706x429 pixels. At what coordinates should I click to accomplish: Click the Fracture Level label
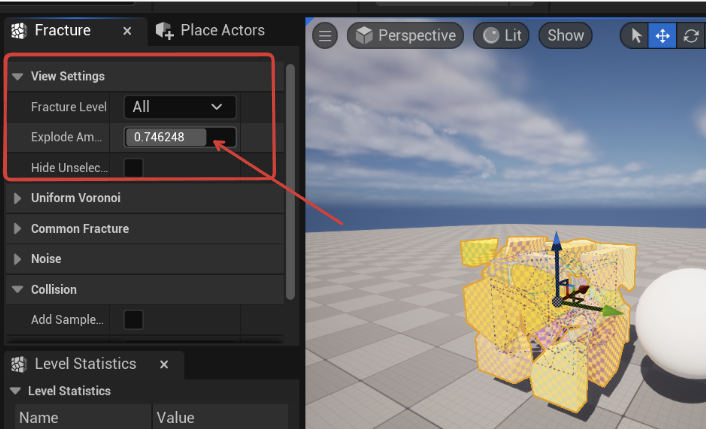tap(69, 107)
